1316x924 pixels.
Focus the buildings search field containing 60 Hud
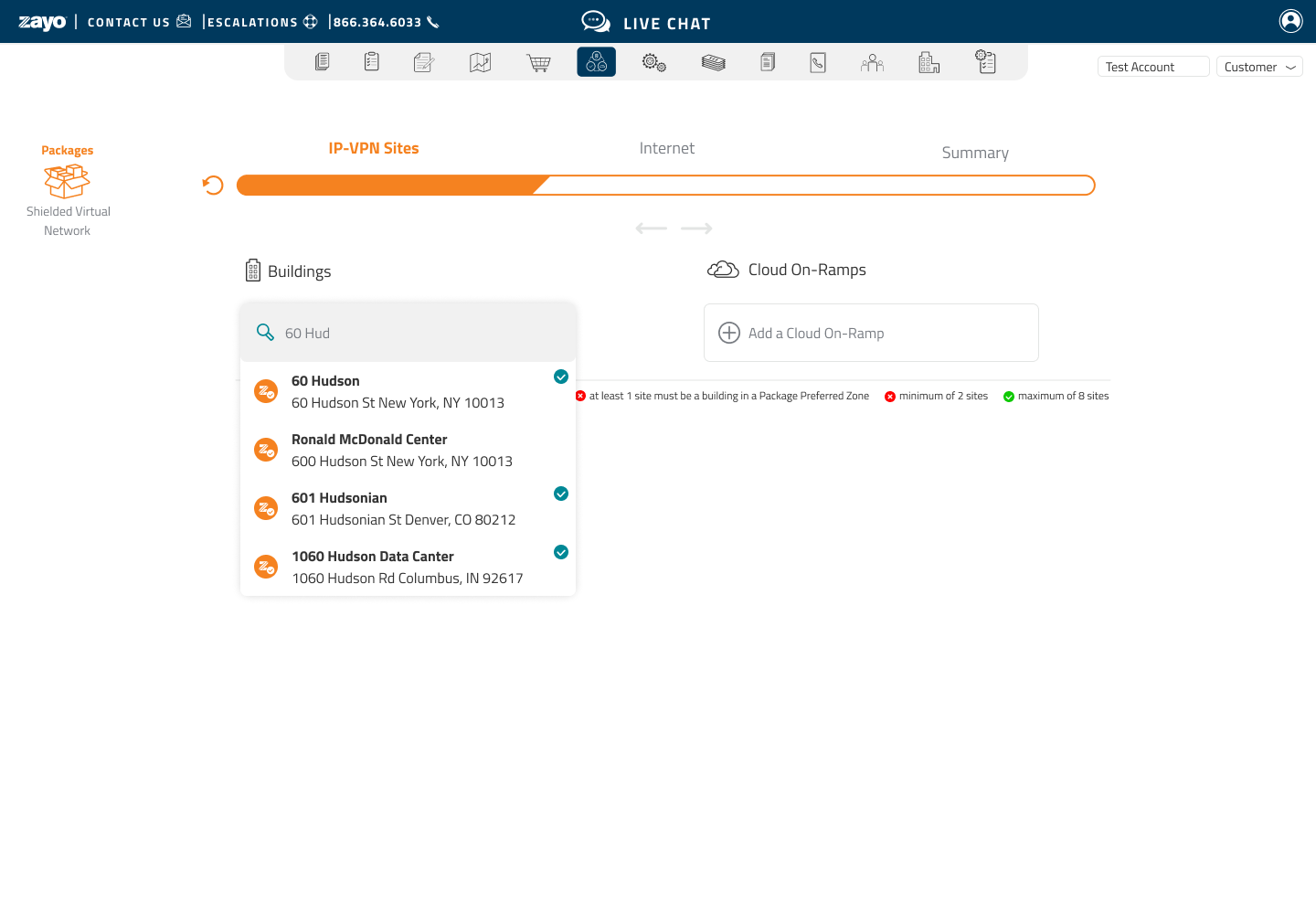(x=409, y=333)
